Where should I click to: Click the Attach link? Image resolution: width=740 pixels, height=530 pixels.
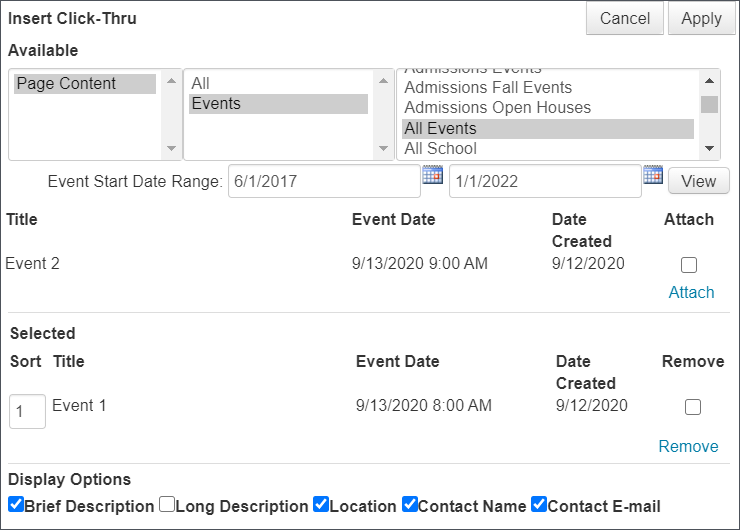tap(691, 293)
